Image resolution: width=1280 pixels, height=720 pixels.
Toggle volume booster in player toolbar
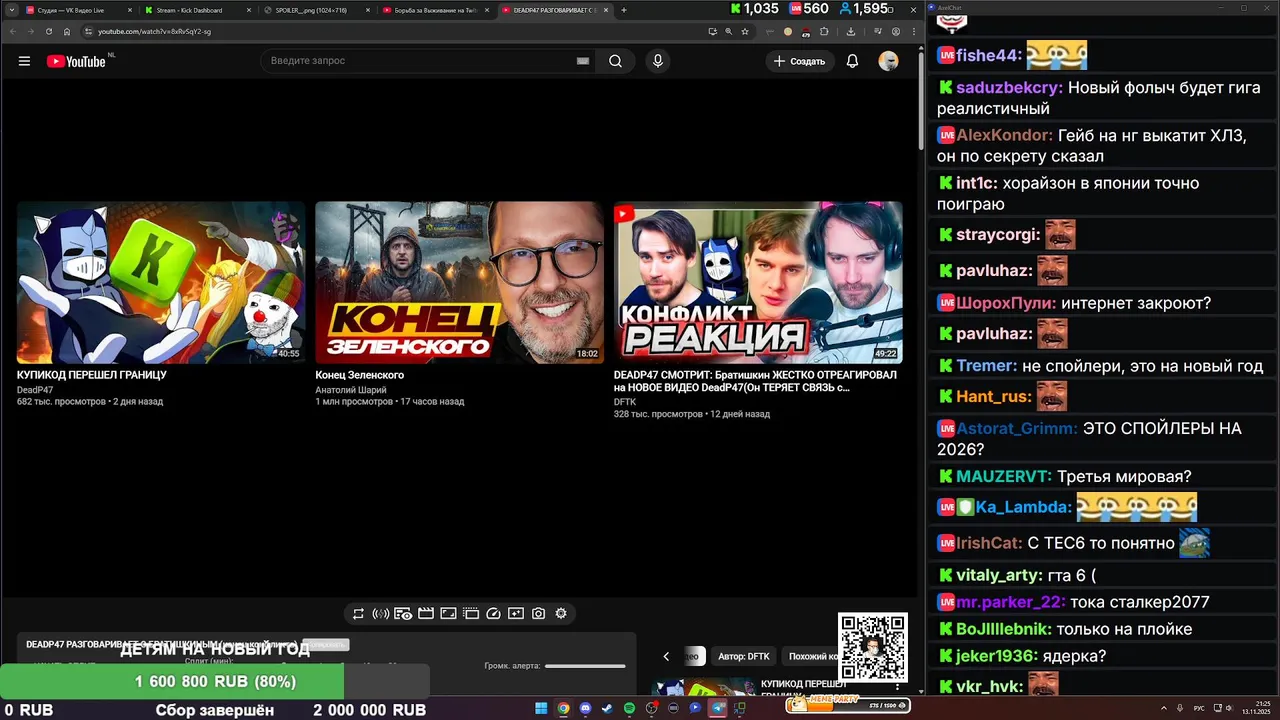[x=380, y=613]
